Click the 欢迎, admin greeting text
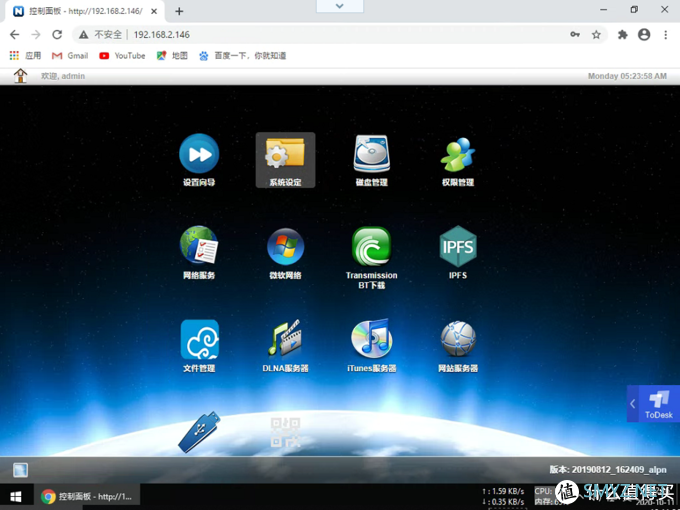The width and height of the screenshot is (680, 510). 63,76
